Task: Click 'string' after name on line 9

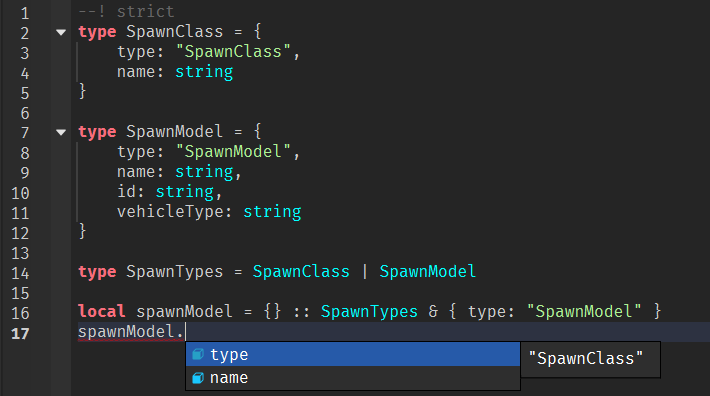Action: [204, 172]
